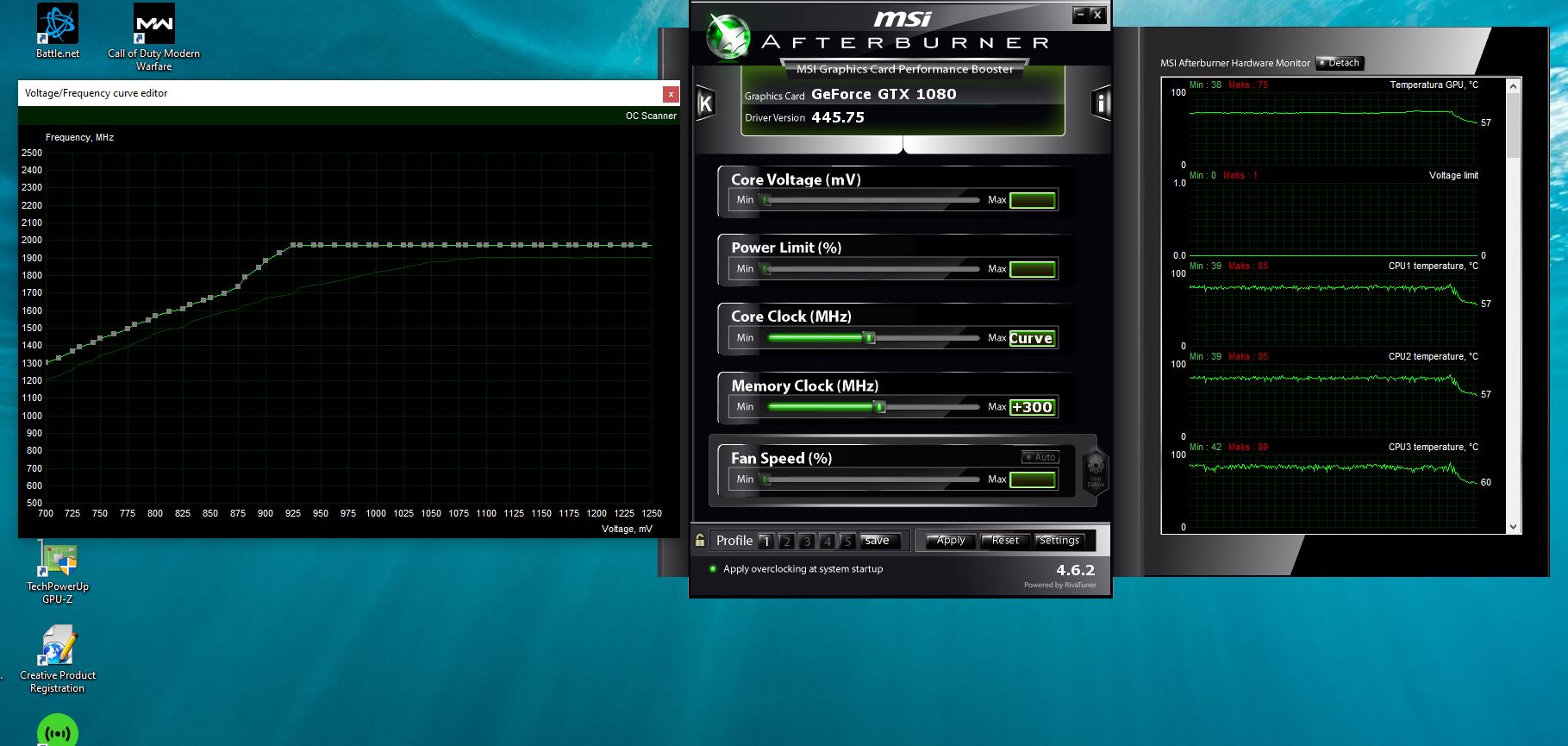Viewport: 1568px width, 746px height.
Task: Toggle the profile lock padlock icon
Action: tap(700, 541)
